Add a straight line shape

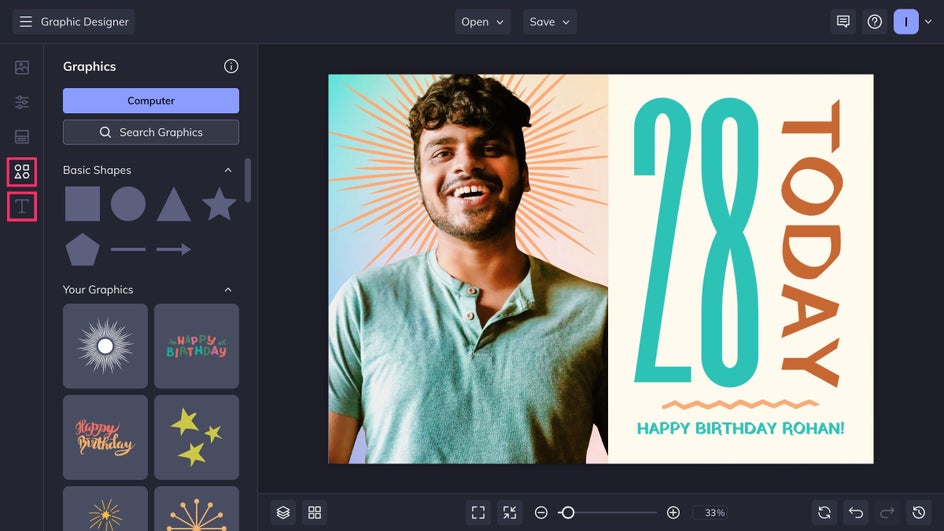(x=128, y=249)
